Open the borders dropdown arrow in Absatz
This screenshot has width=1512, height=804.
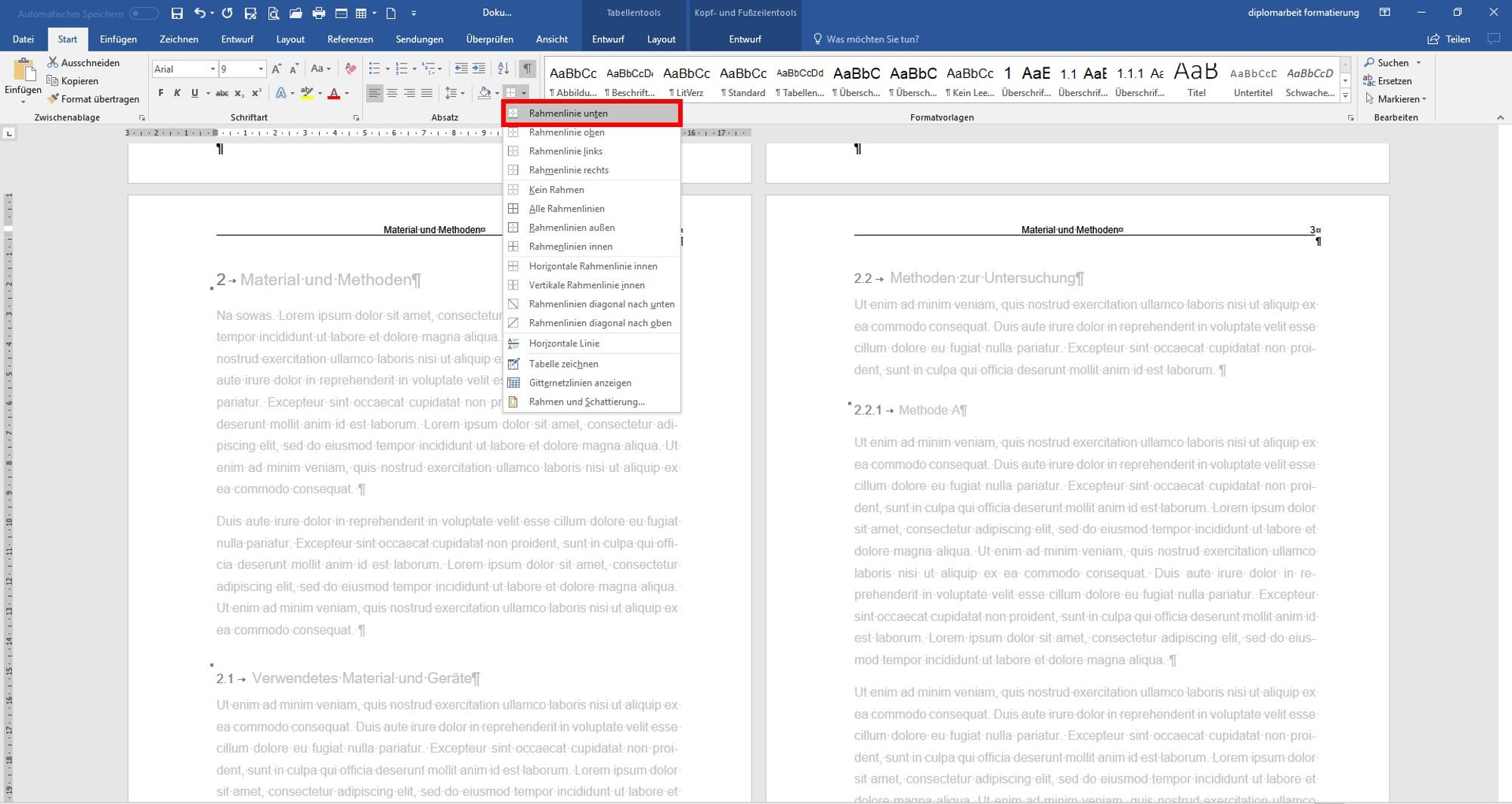point(524,93)
